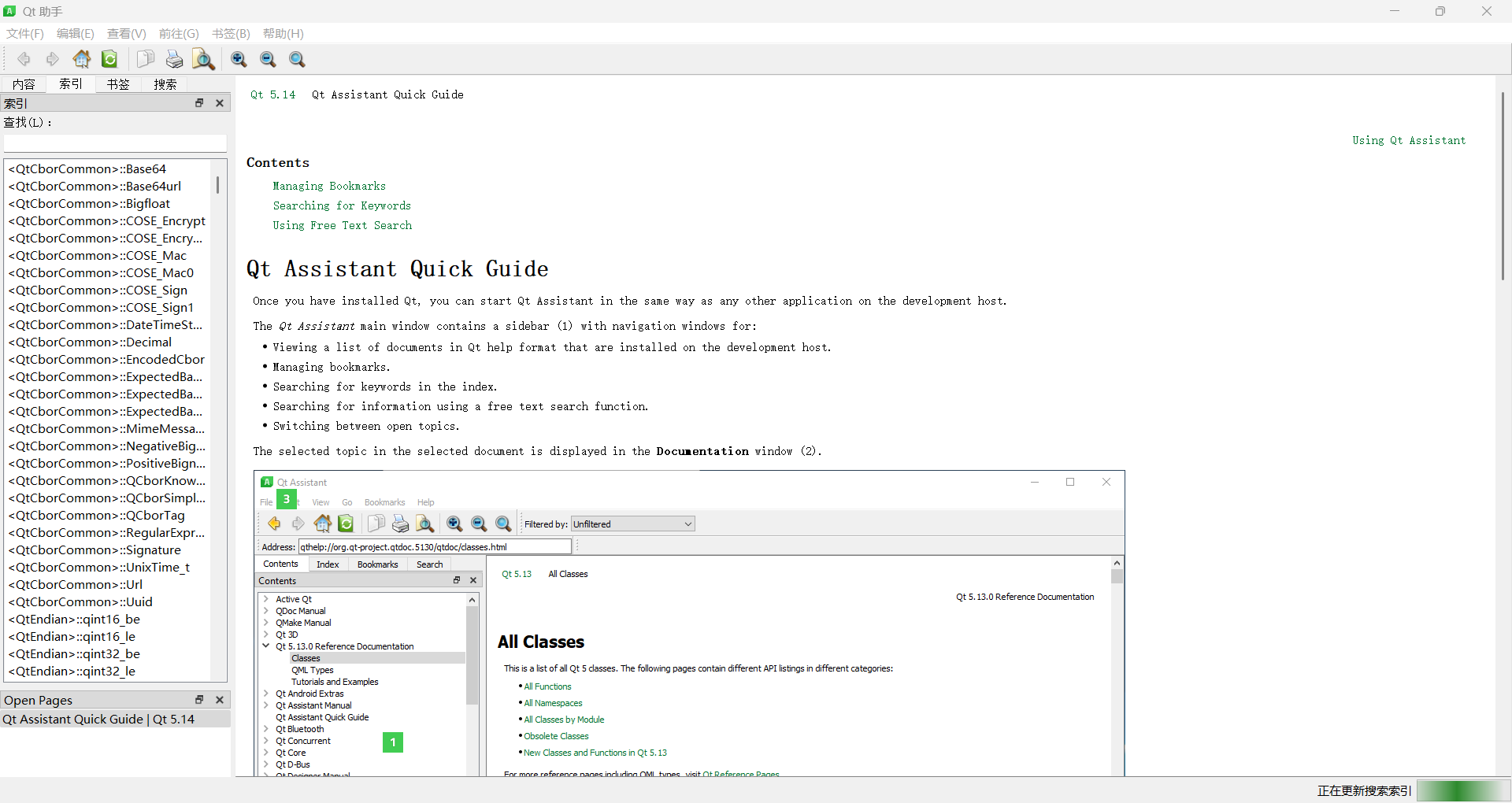The width and height of the screenshot is (1512, 803).
Task: Switch to the 内容 tab
Action: tap(24, 84)
